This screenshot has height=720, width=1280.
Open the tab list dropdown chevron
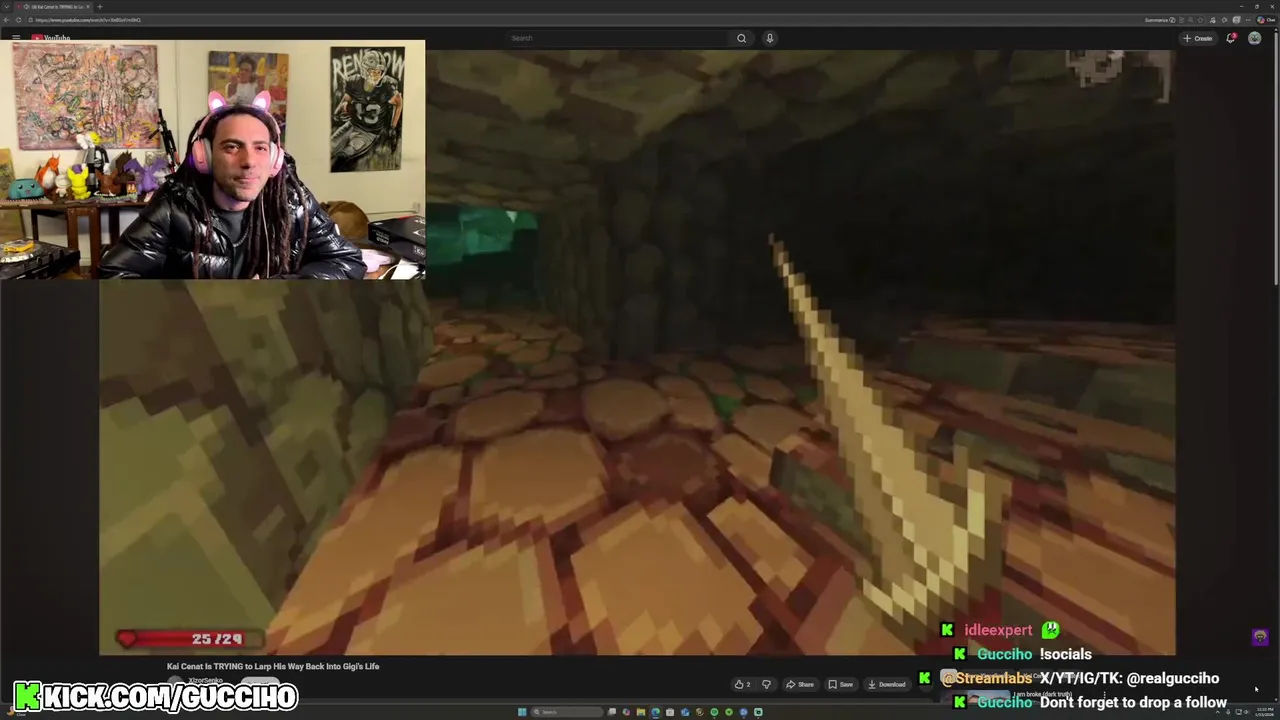(6, 7)
